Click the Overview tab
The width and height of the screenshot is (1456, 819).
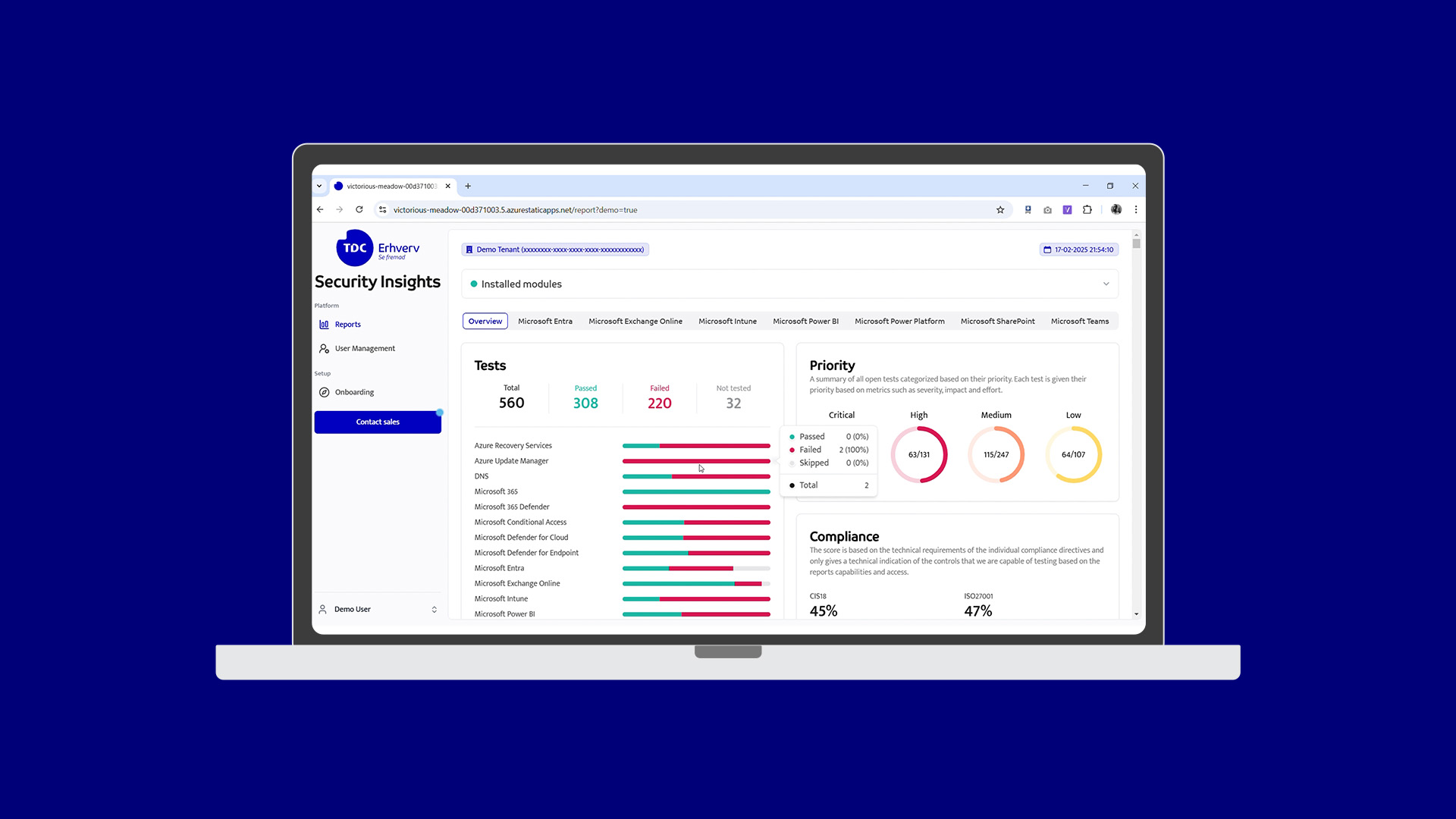coord(485,321)
